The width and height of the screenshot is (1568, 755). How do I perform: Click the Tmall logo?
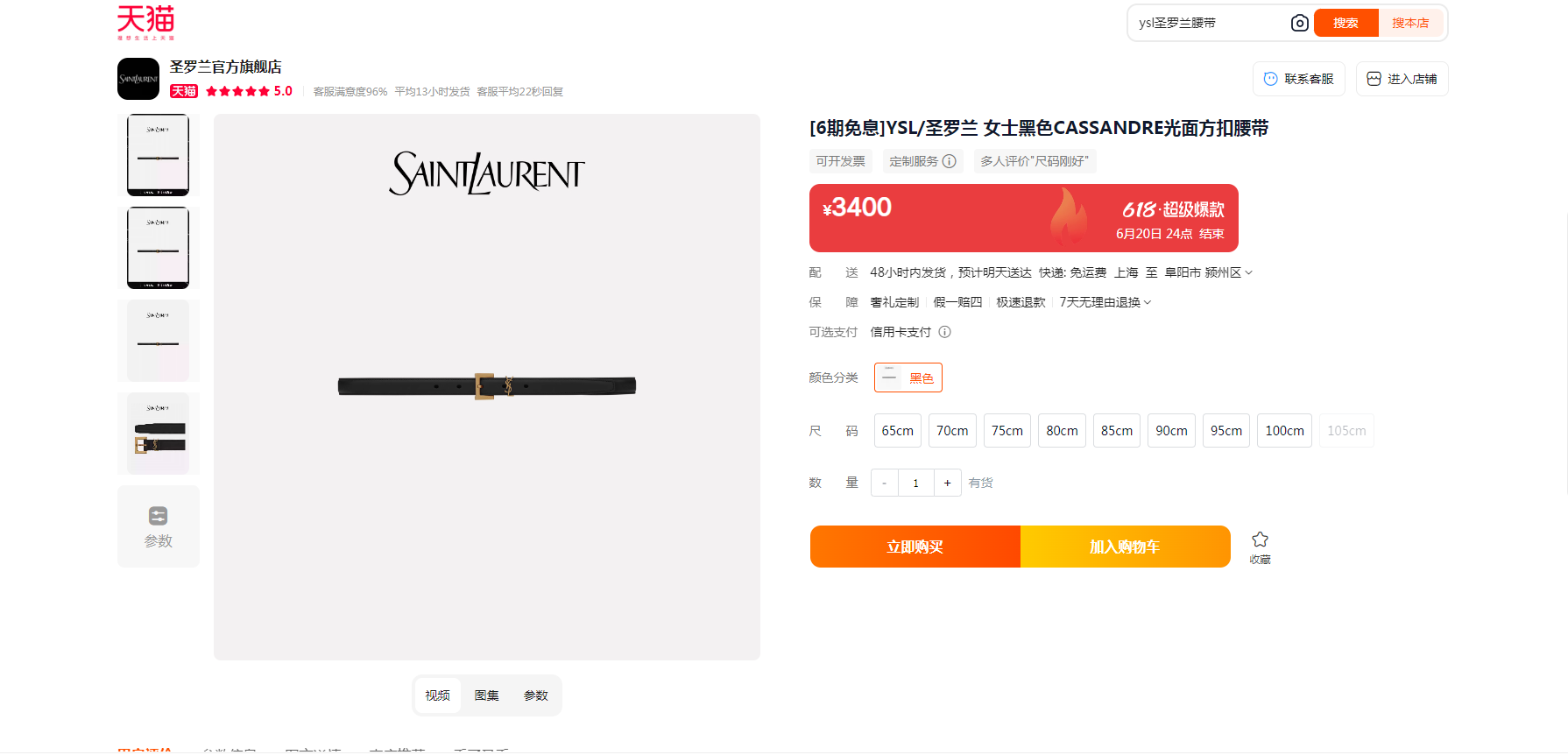pos(146,22)
